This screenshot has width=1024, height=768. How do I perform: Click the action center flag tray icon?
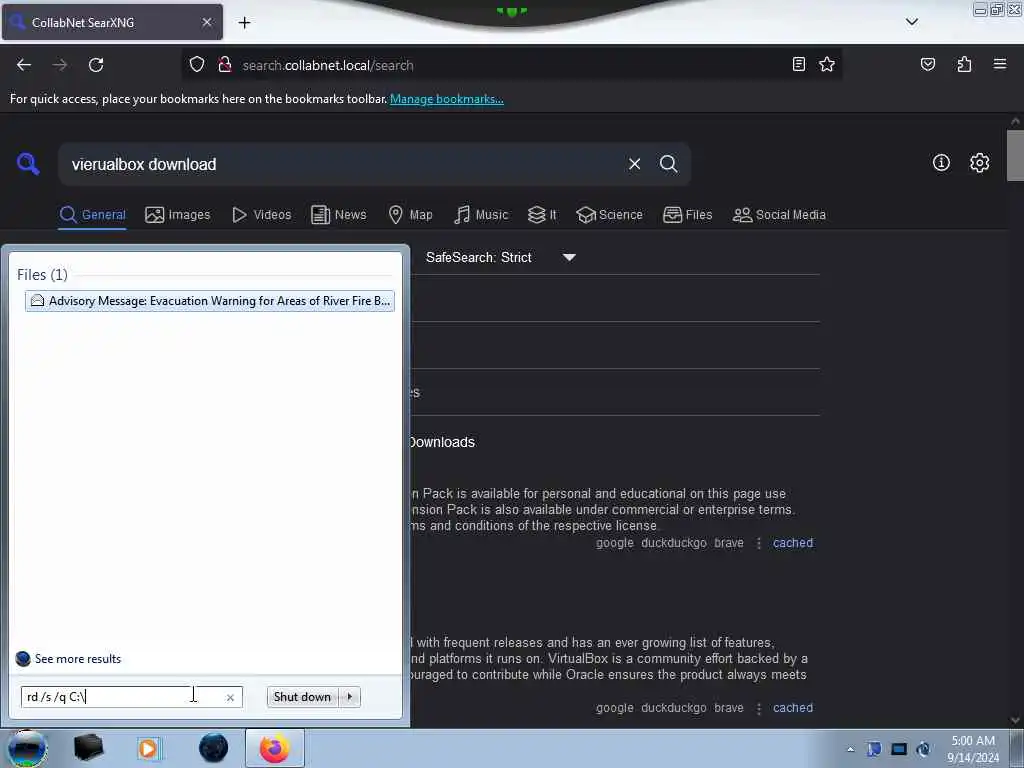tap(874, 749)
